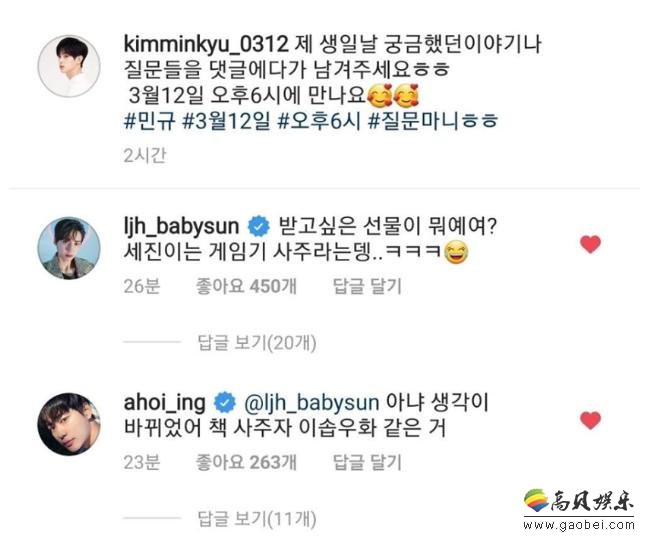This screenshot has height=548, width=650.
Task: Open ahoi_ing's profile avatar
Action: 69,424
